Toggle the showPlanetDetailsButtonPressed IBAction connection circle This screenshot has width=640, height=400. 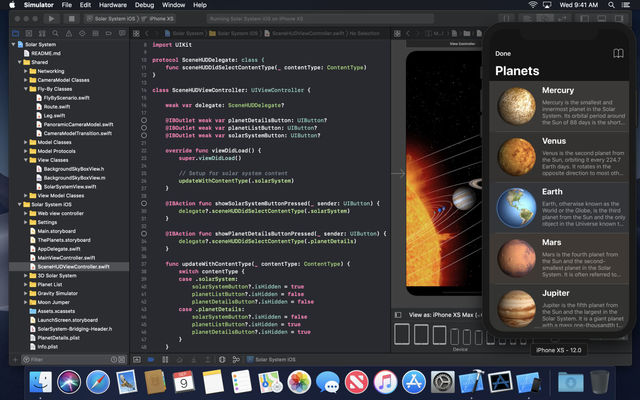pyautogui.click(x=144, y=234)
